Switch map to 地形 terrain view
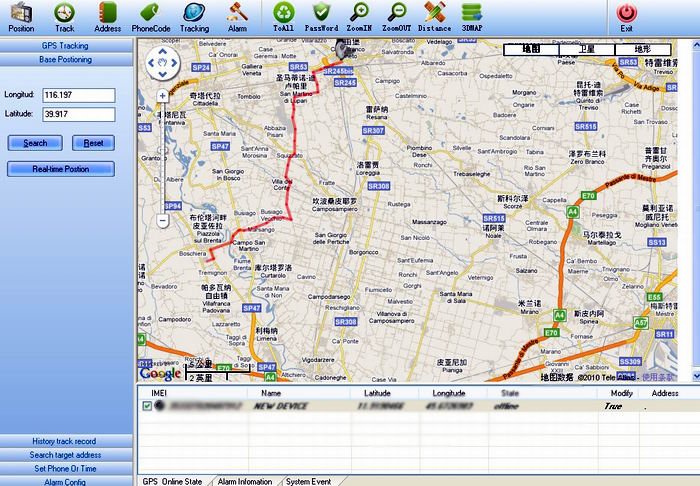 (x=642, y=49)
